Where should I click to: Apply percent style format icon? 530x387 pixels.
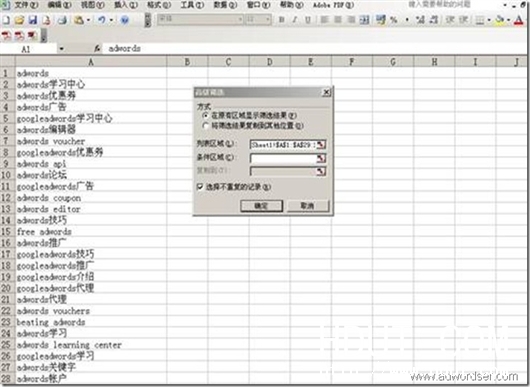(394, 20)
